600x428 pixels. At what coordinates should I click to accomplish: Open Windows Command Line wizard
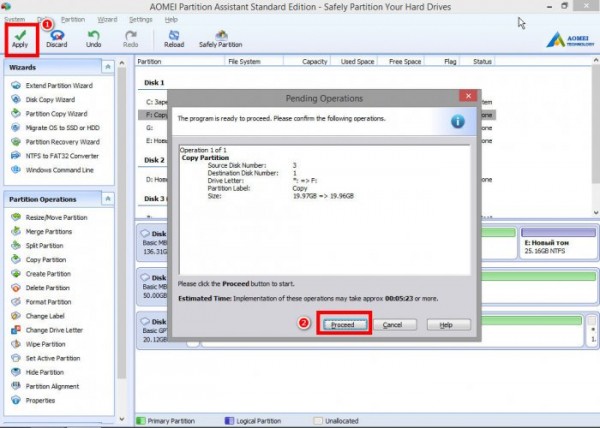[x=52, y=170]
